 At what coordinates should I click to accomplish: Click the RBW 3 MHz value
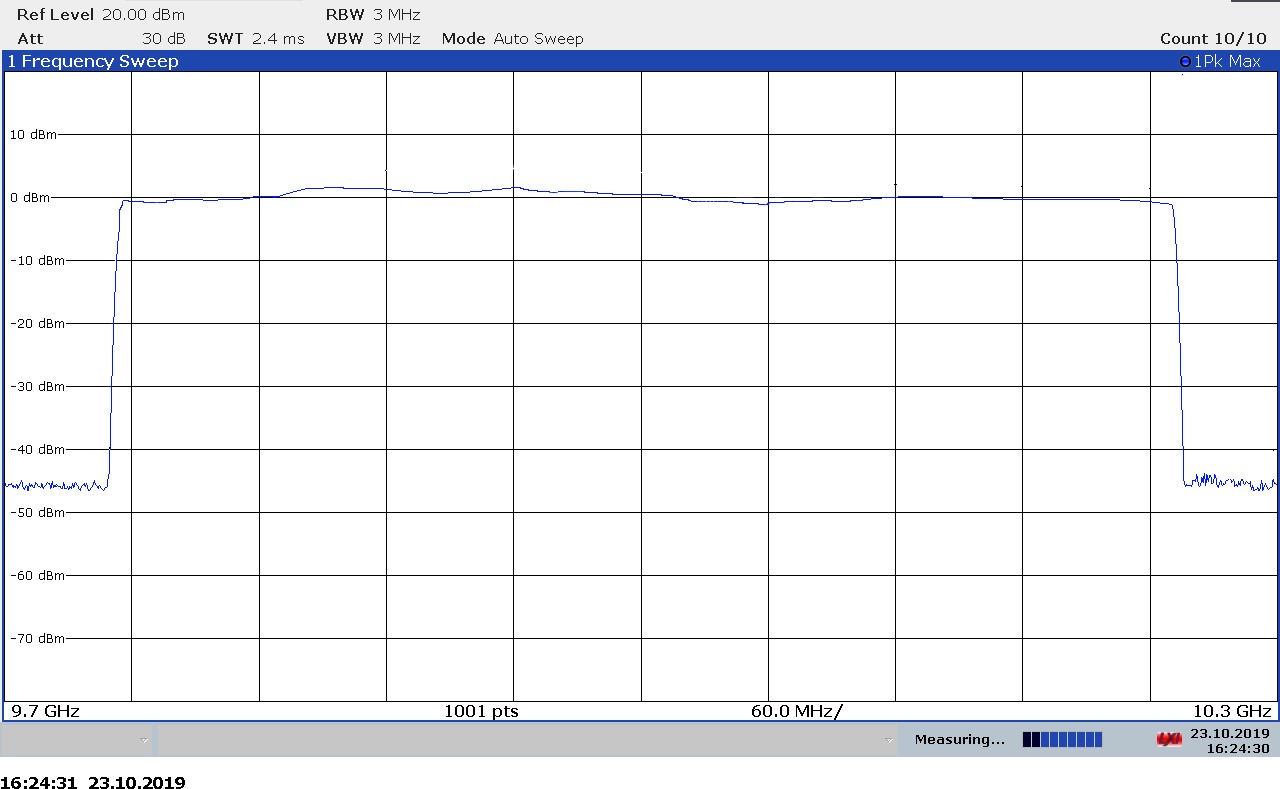point(373,15)
